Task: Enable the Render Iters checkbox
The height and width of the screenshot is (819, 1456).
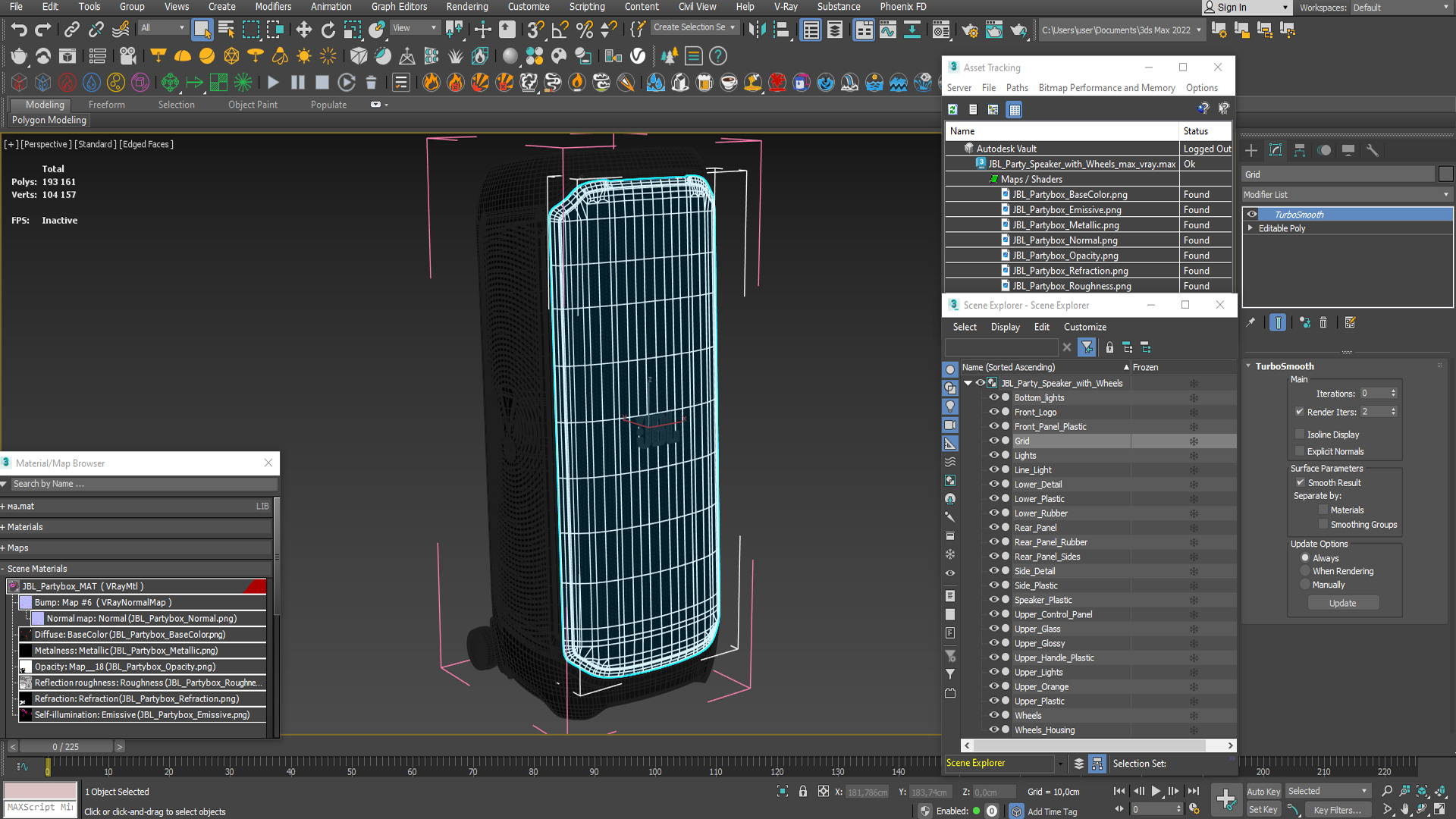Action: pos(1300,412)
